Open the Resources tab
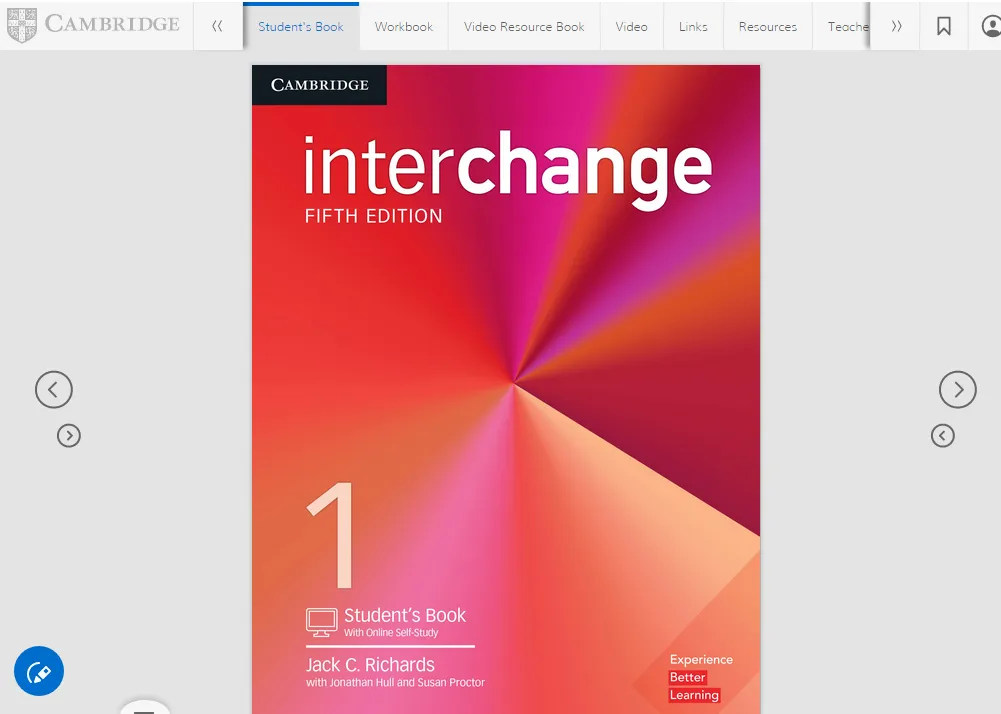The width and height of the screenshot is (1001, 714). click(767, 26)
